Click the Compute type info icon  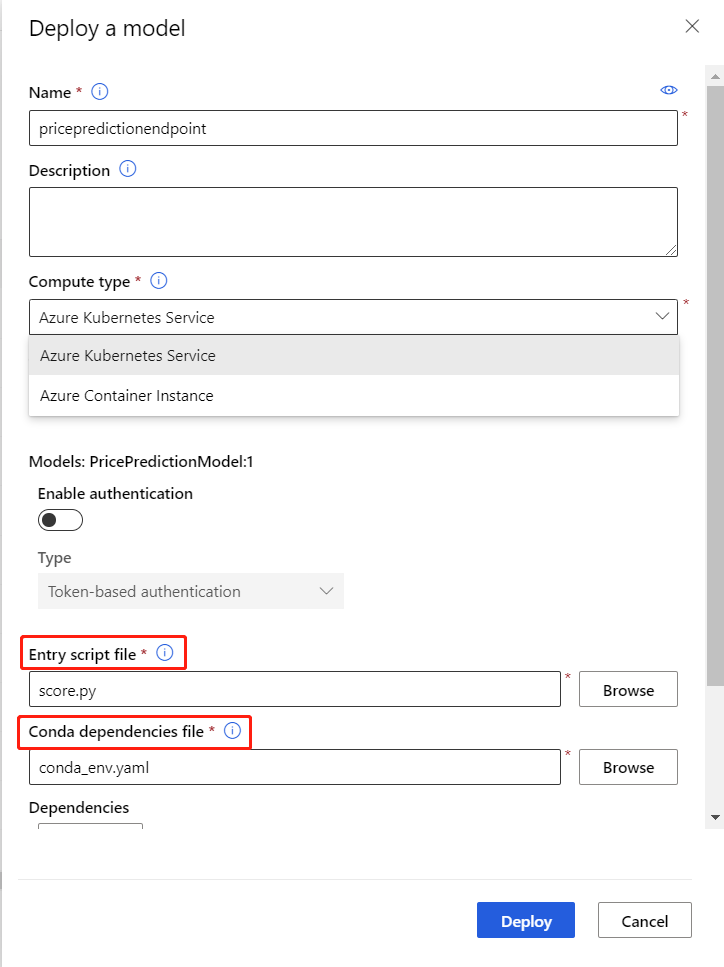point(158,281)
